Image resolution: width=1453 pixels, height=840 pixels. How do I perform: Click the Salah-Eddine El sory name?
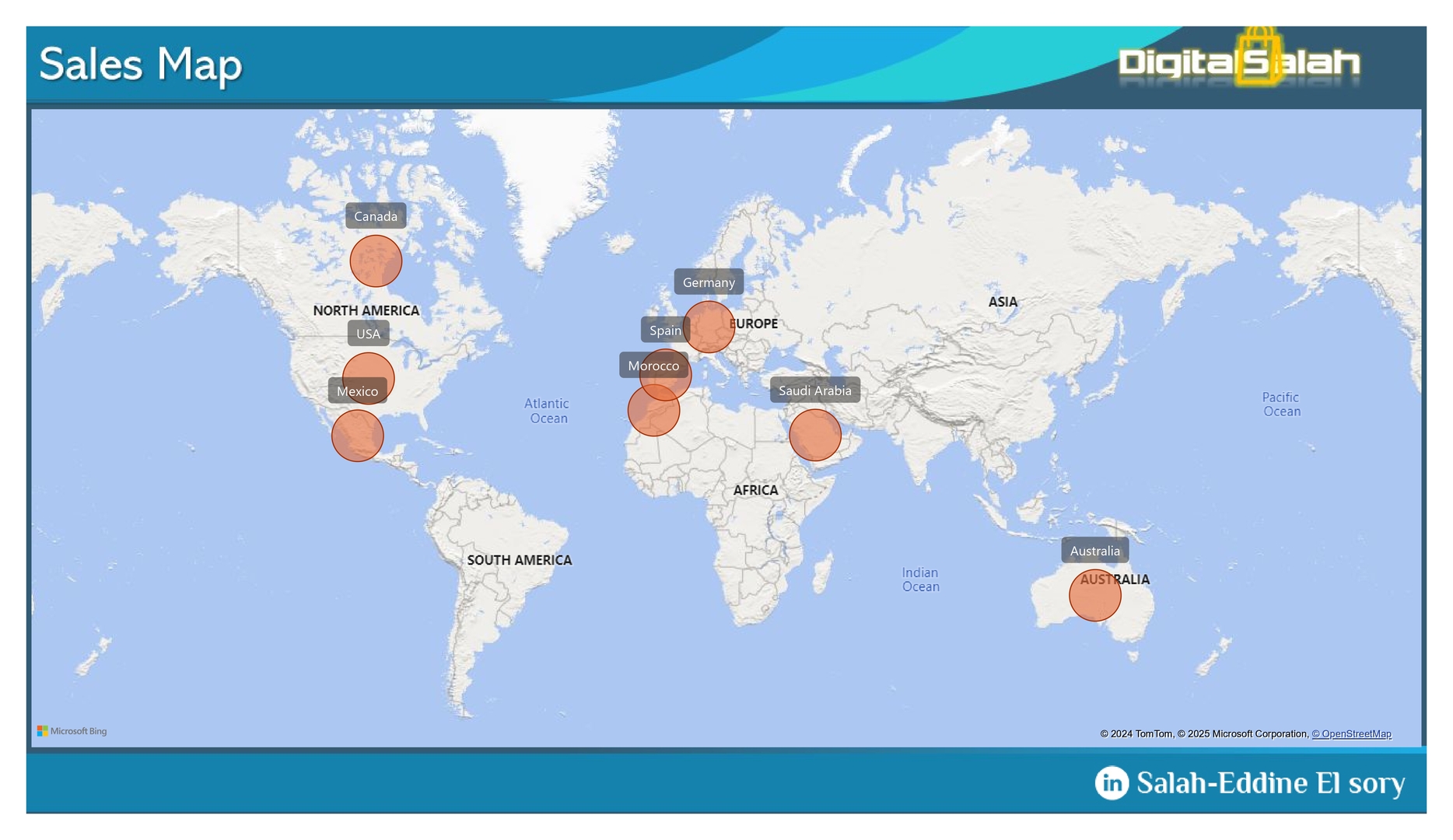coord(1270,782)
